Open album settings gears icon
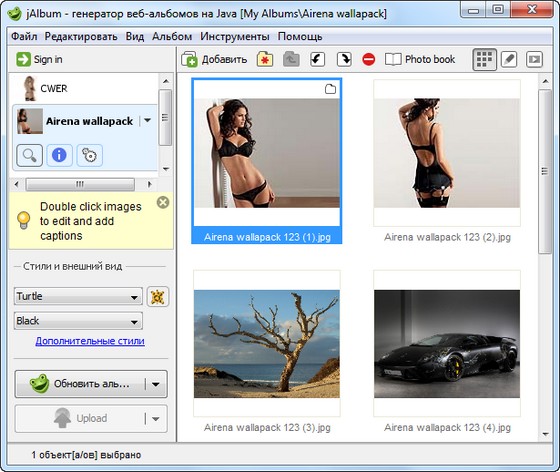 [89, 155]
